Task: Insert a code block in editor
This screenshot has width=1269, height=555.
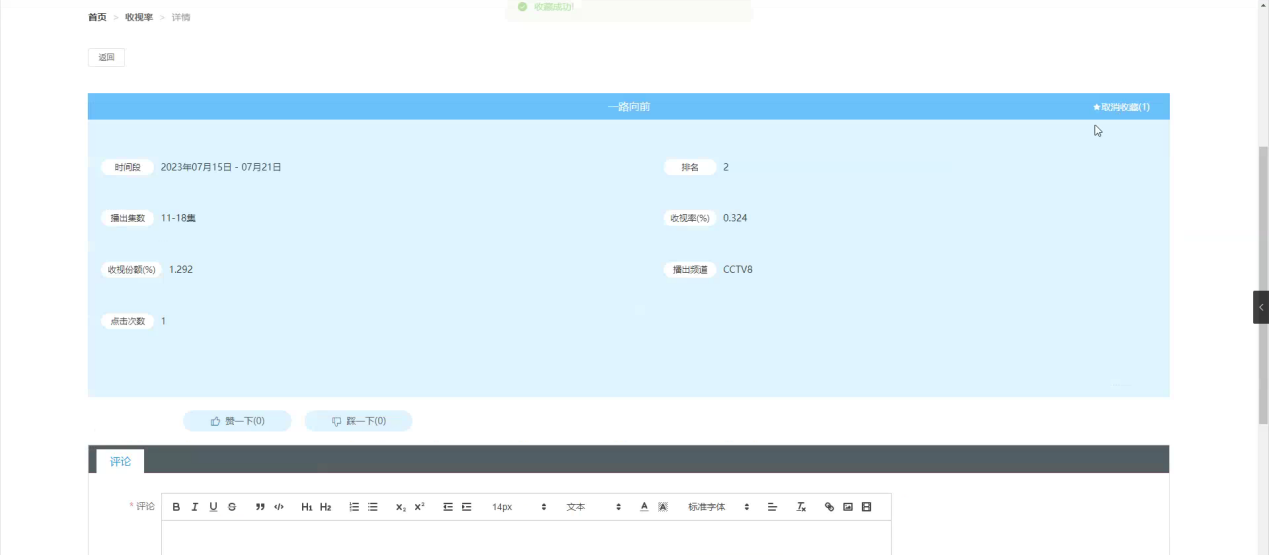Action: [x=279, y=507]
